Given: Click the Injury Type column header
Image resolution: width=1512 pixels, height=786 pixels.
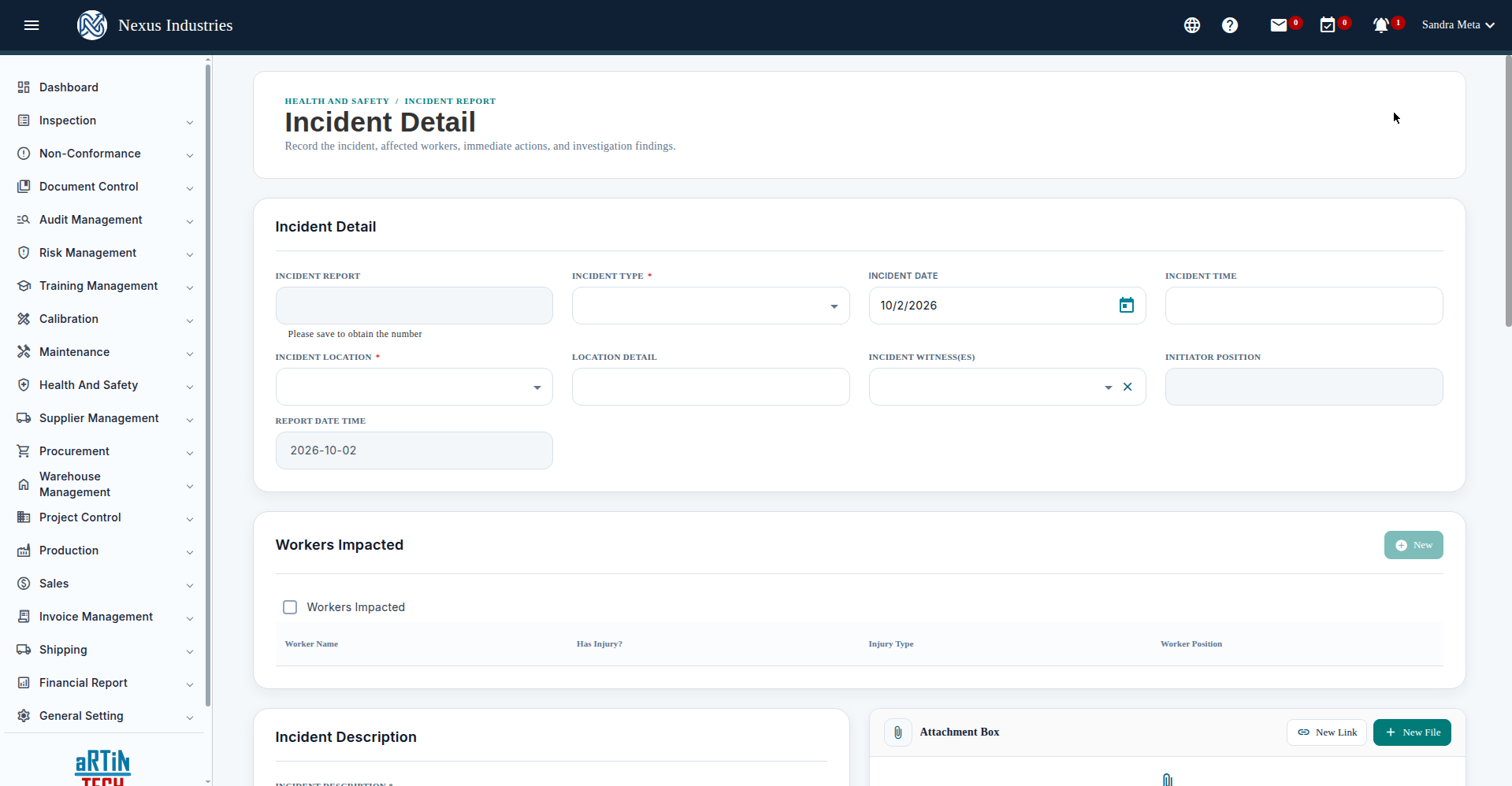Looking at the screenshot, I should coord(891,644).
